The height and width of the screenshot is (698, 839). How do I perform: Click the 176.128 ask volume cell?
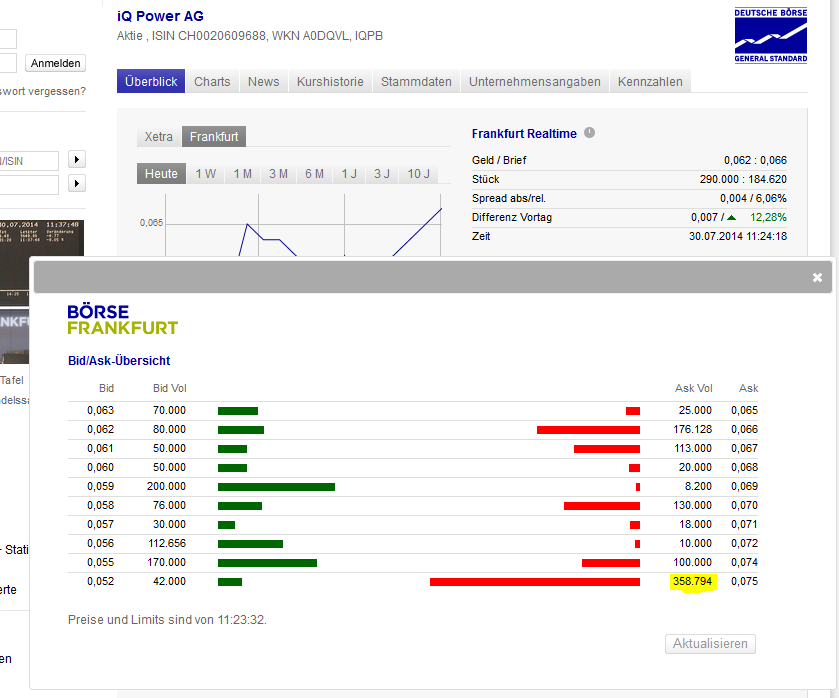[x=692, y=429]
